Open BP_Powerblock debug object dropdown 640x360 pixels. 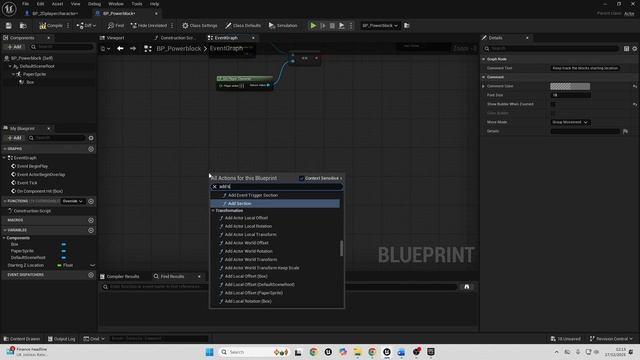380,26
